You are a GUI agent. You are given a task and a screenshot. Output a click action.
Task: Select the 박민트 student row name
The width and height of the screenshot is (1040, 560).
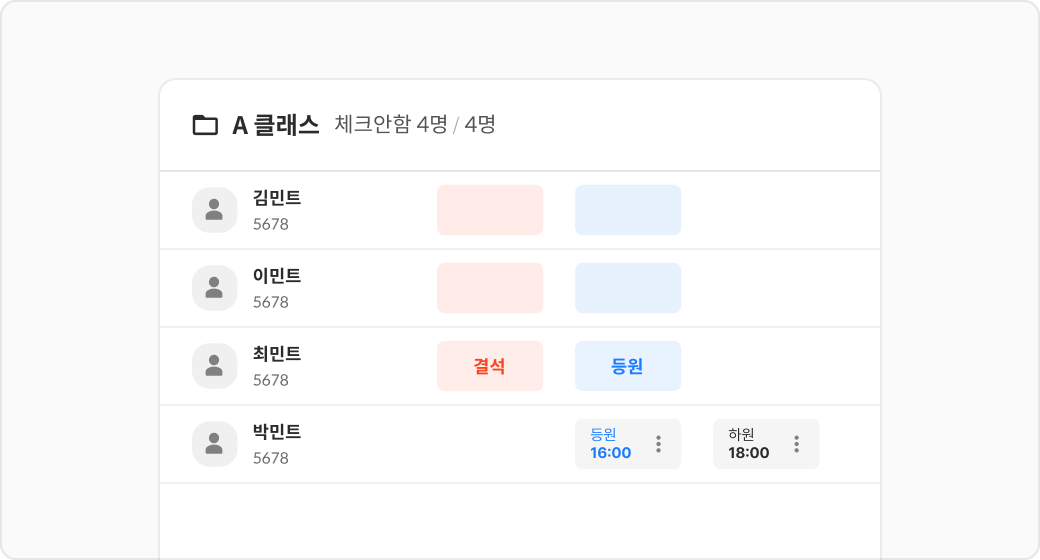(x=277, y=432)
